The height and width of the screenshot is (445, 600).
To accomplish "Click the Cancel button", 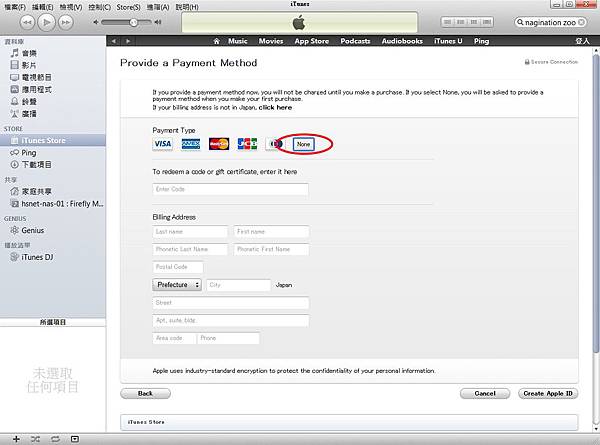I will click(x=485, y=393).
